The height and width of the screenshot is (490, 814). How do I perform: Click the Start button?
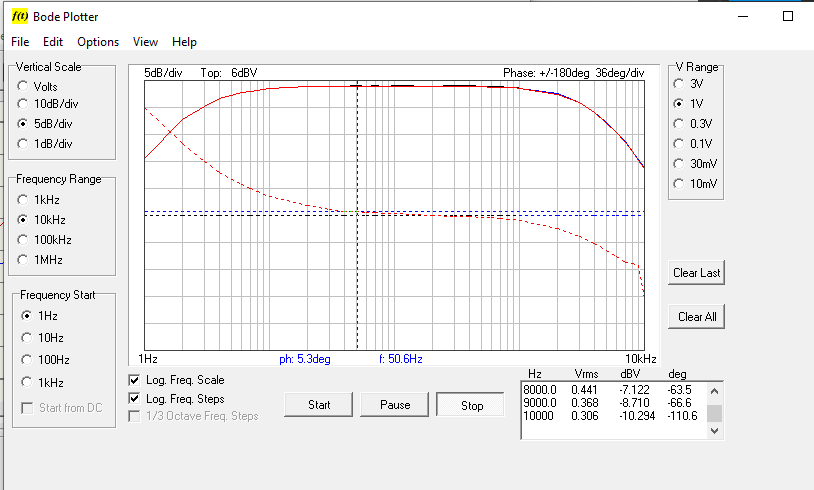coord(319,405)
